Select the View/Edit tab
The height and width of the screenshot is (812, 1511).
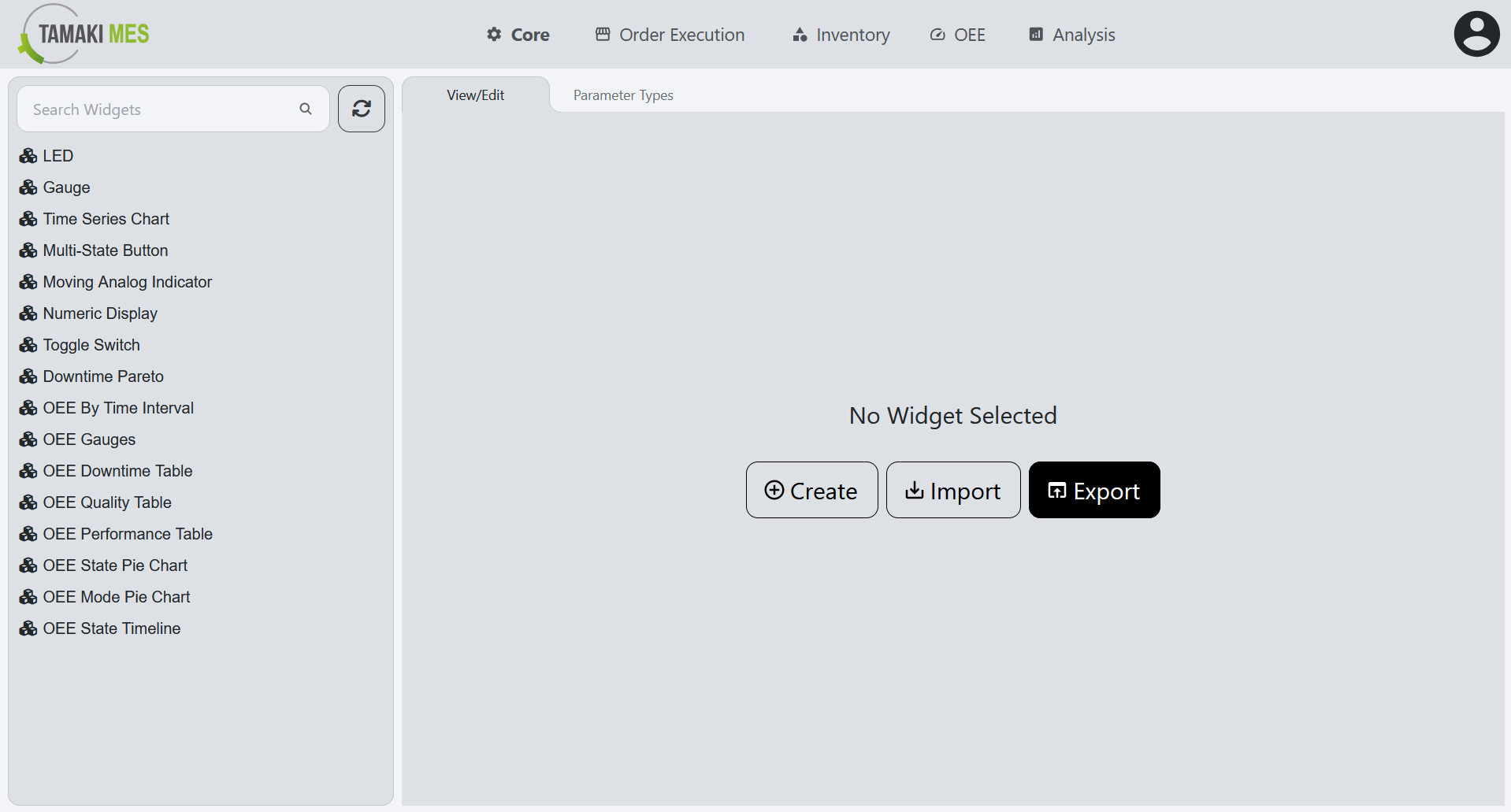pyautogui.click(x=475, y=95)
